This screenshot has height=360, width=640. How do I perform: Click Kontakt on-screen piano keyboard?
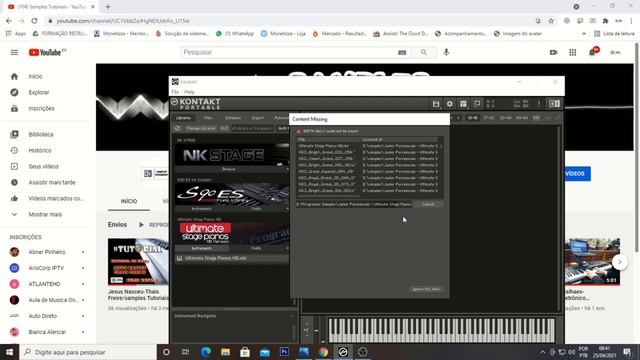point(442,330)
